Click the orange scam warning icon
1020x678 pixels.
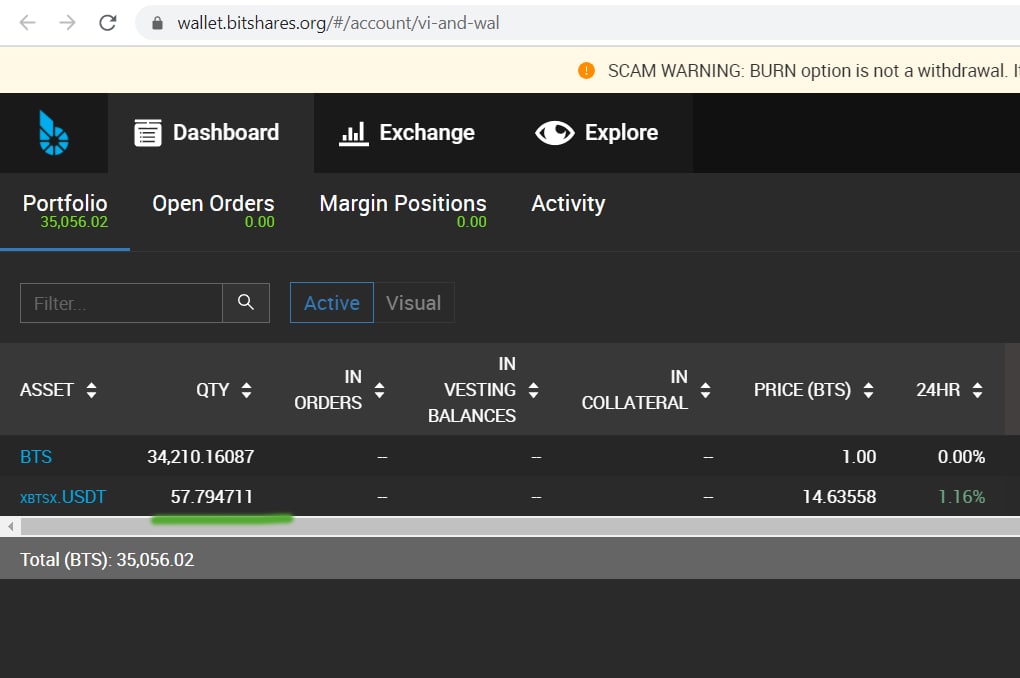coord(586,70)
